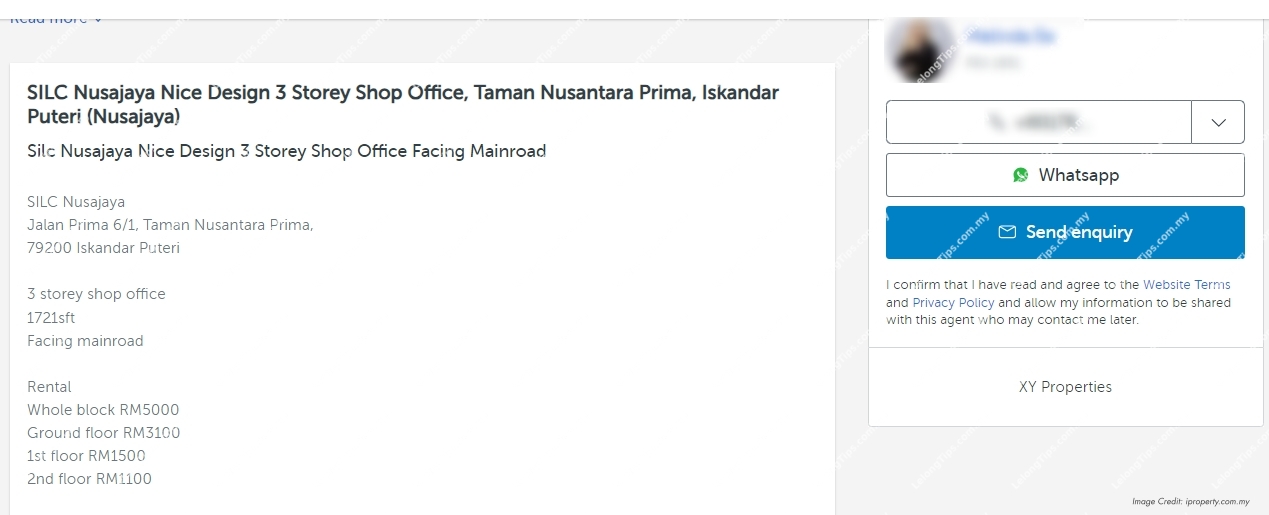Click the Whole block RM5000 line
Image resolution: width=1269 pixels, height=515 pixels.
pos(103,410)
